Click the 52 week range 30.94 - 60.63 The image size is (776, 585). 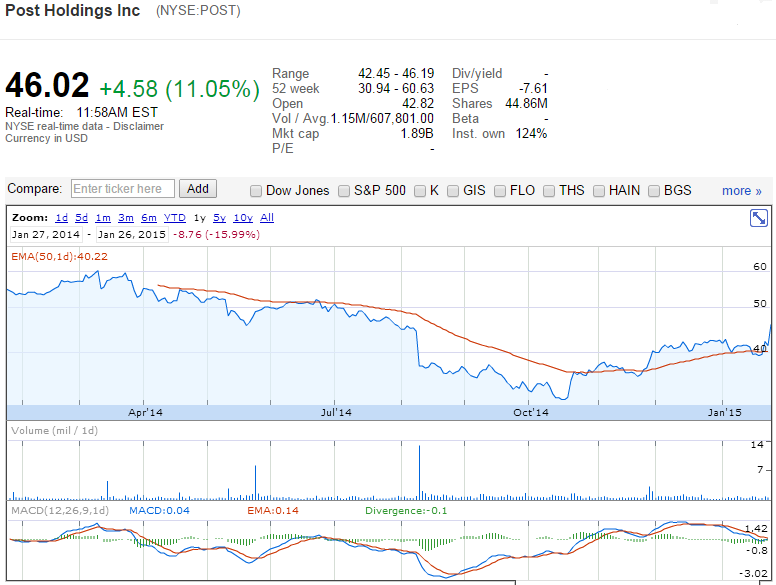pyautogui.click(x=396, y=89)
